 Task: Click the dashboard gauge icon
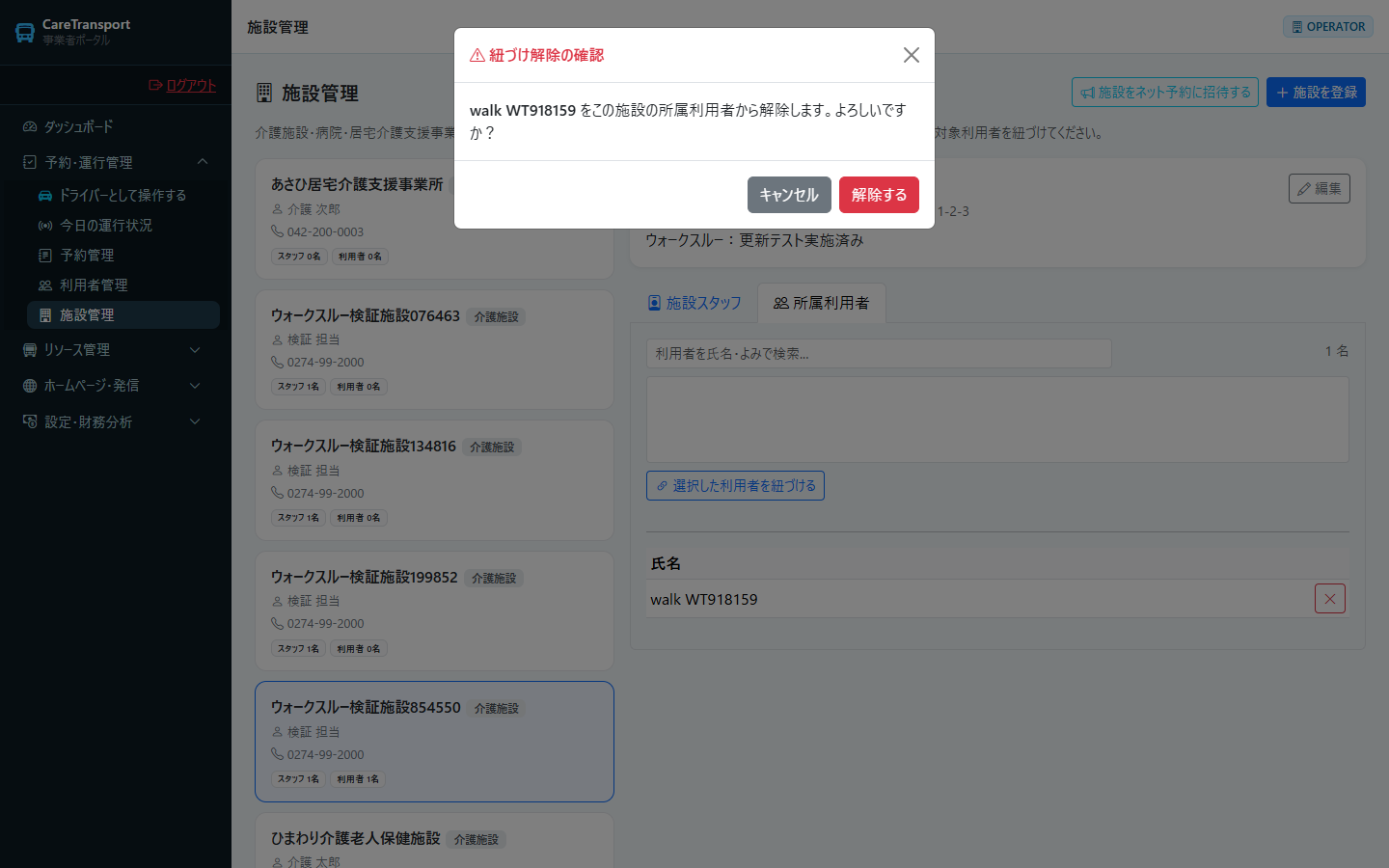[x=30, y=126]
